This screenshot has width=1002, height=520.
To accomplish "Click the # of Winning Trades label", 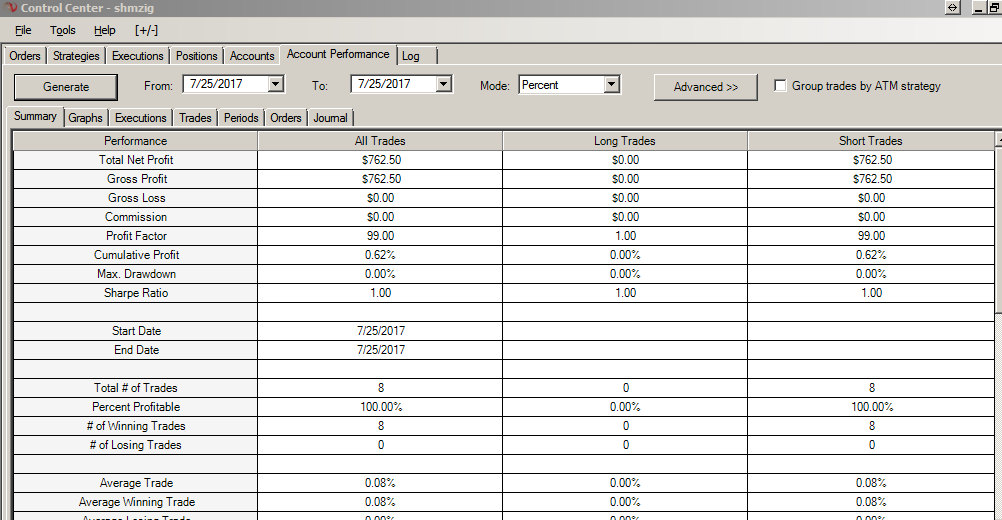I will [x=136, y=426].
